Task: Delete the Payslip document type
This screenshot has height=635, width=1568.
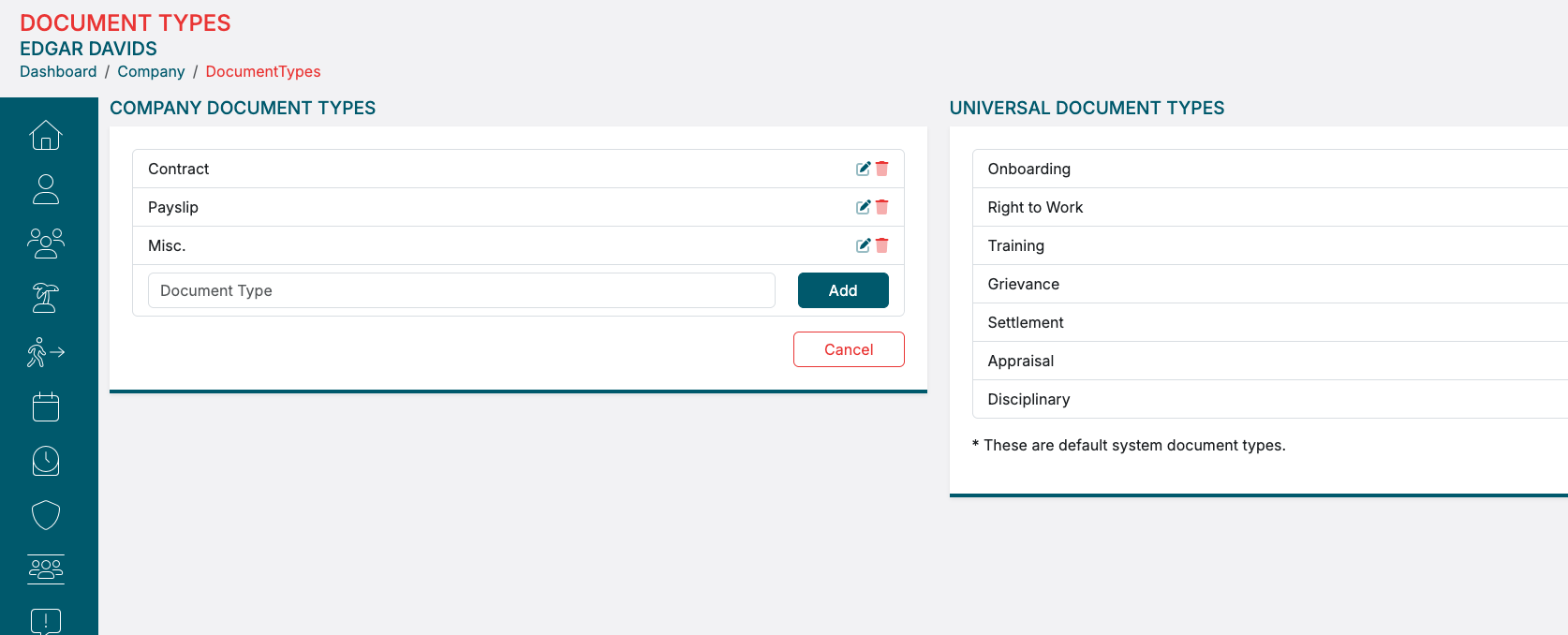Action: [881, 207]
